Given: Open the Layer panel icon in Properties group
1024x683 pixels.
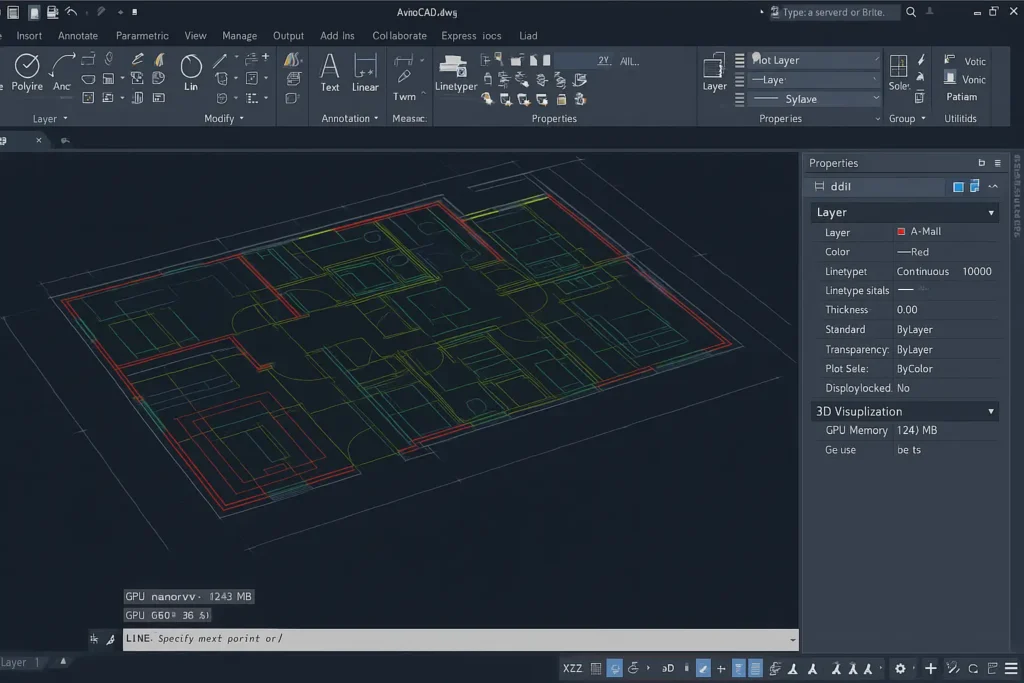Looking at the screenshot, I should pyautogui.click(x=715, y=70).
